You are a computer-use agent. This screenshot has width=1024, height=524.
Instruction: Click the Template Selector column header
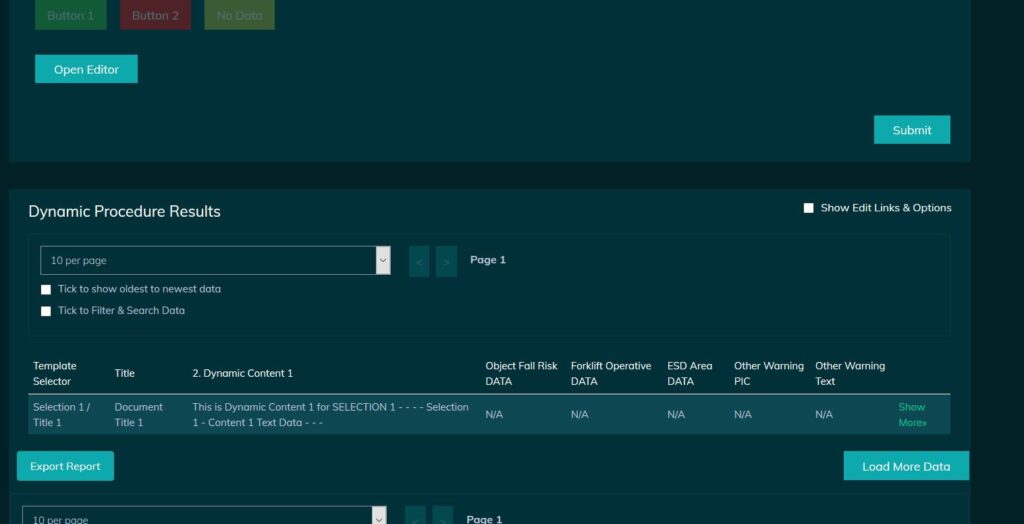pos(54,373)
